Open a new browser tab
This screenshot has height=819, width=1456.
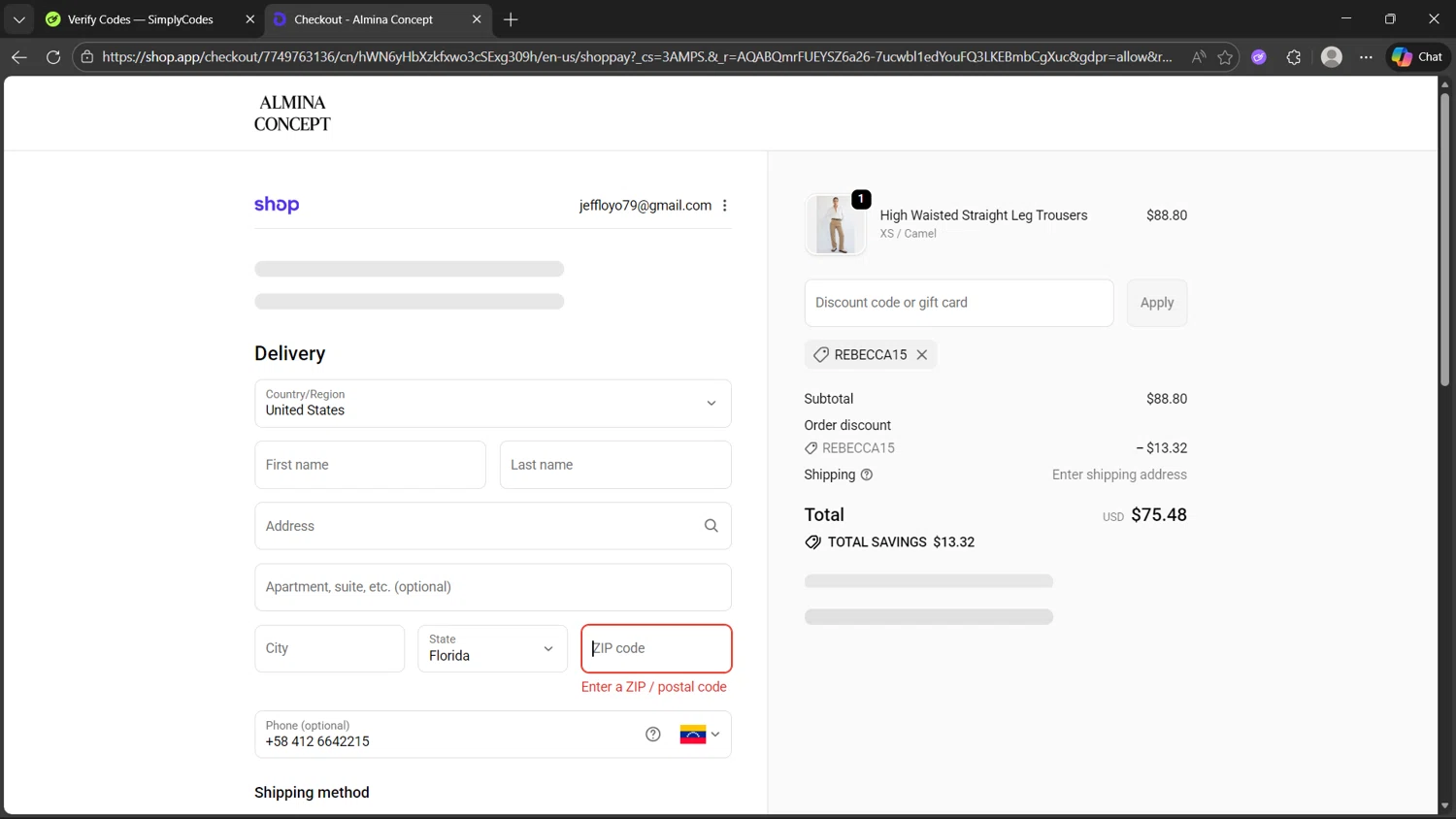coord(511,19)
